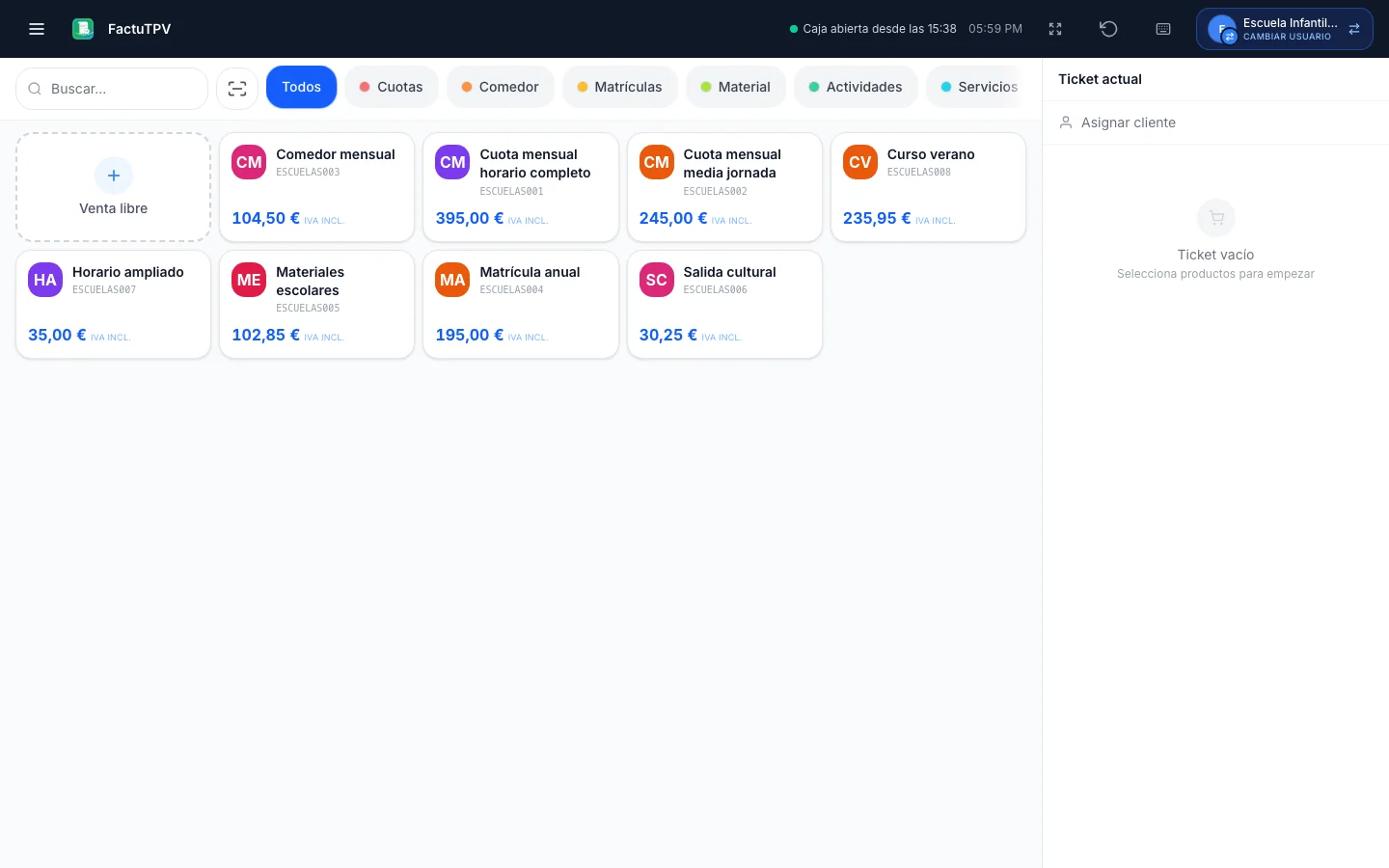Screen dimensions: 1389x868
Task: Click the swap user arrows icon
Action: click(1354, 29)
